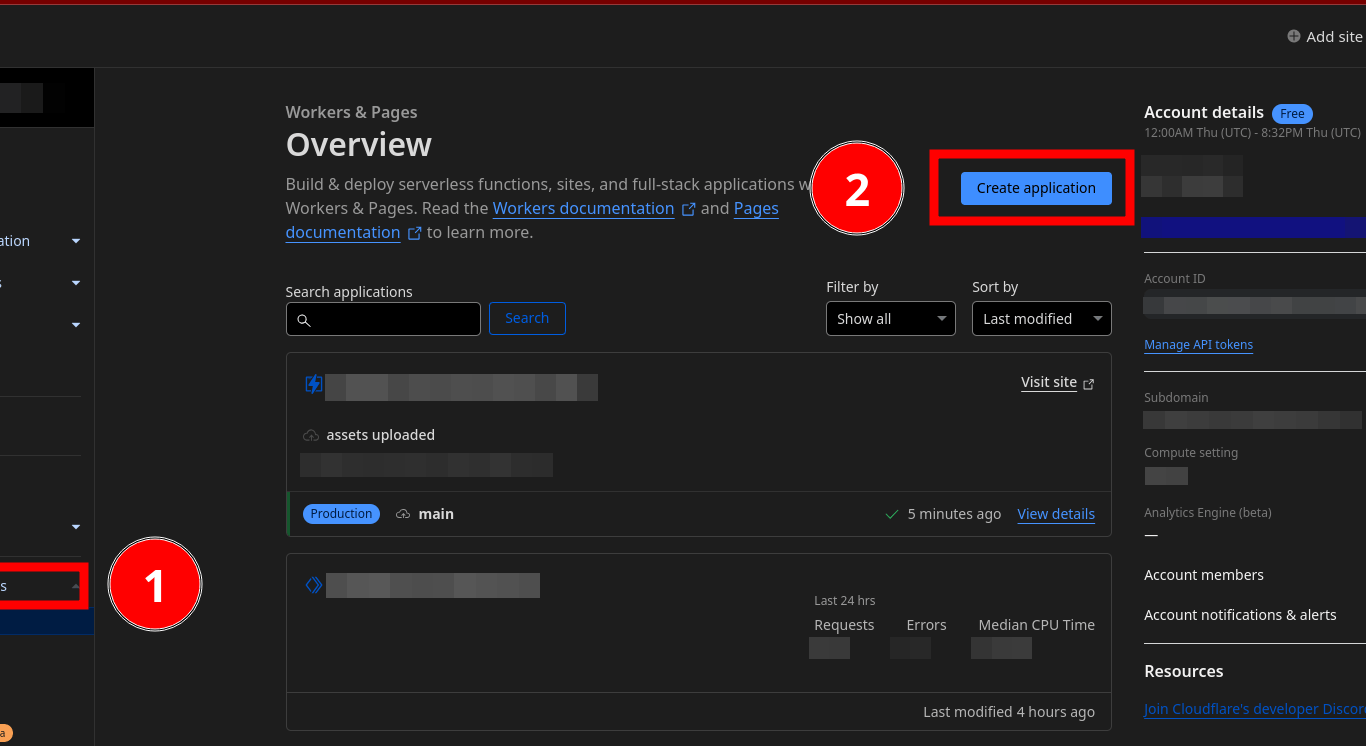
Task: Click the blue Workers lightning bolt icon
Action: [x=313, y=384]
